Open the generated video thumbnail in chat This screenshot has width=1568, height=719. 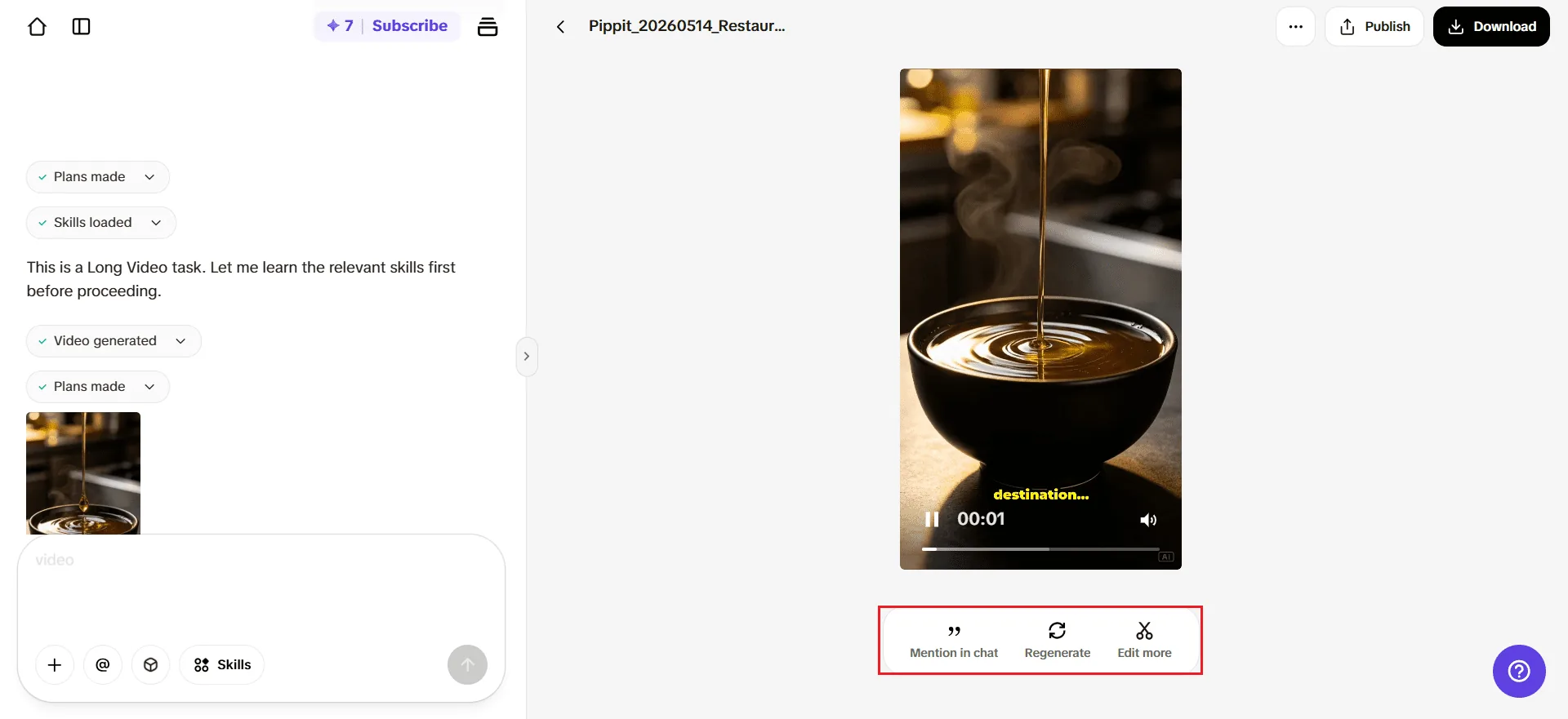tap(83, 473)
